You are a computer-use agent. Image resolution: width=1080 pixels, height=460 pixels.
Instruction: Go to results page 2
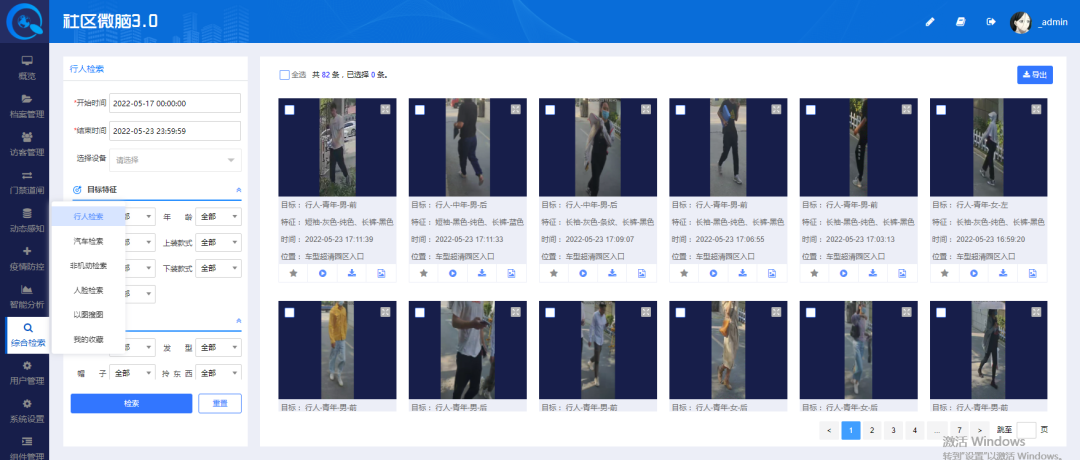tap(872, 430)
